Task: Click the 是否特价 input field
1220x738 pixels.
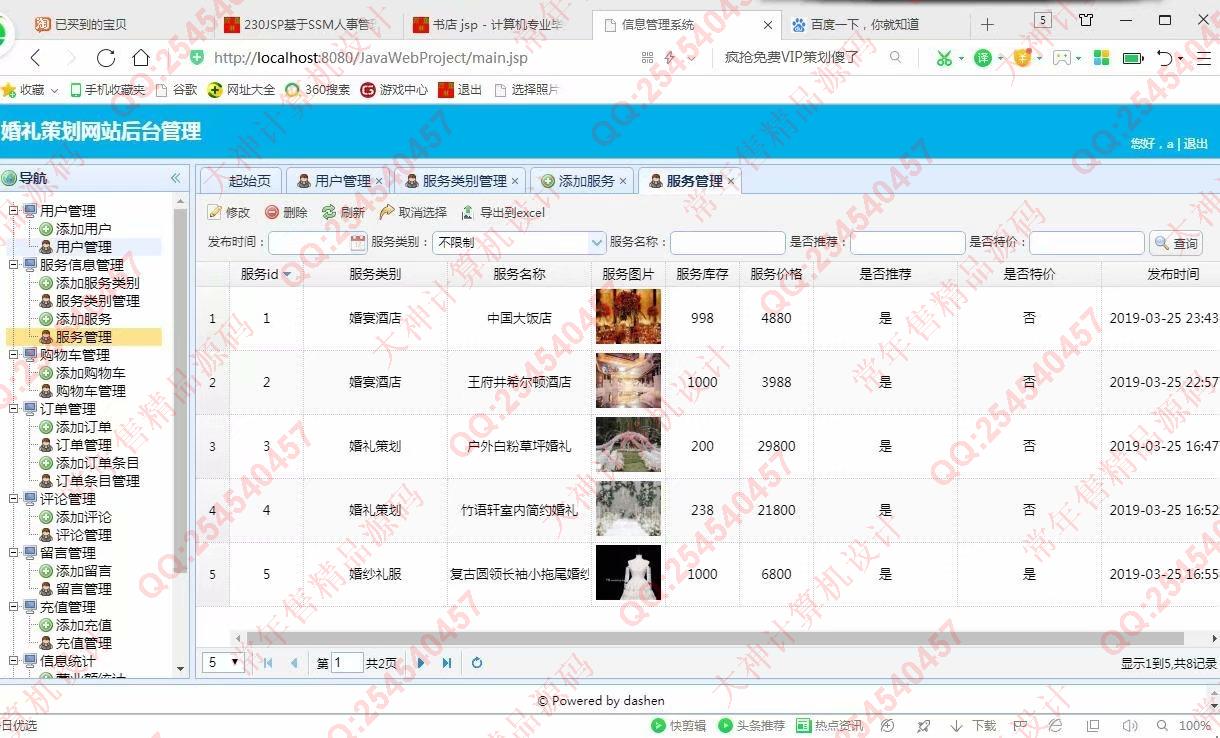Action: pos(1087,243)
